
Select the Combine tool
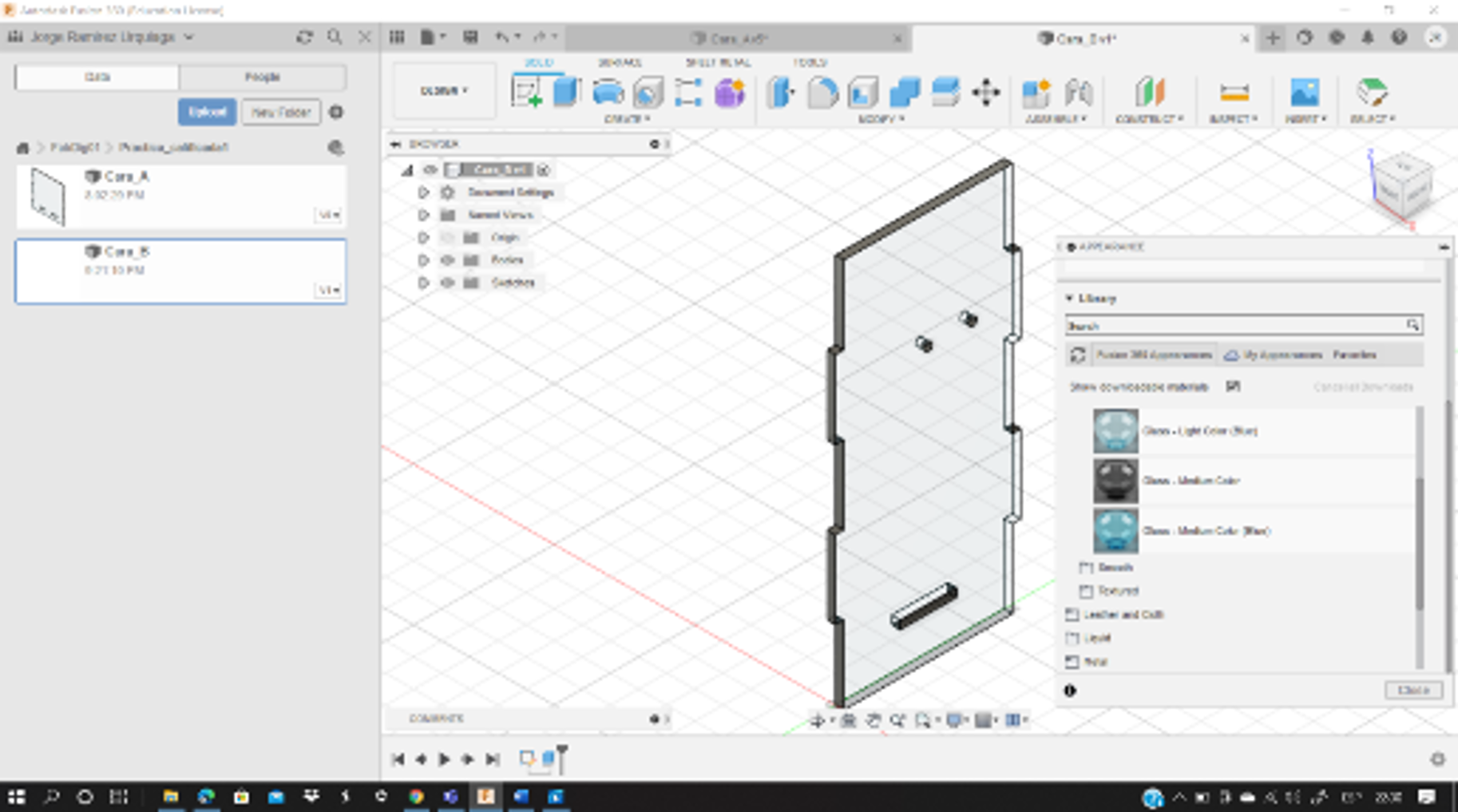tap(904, 92)
